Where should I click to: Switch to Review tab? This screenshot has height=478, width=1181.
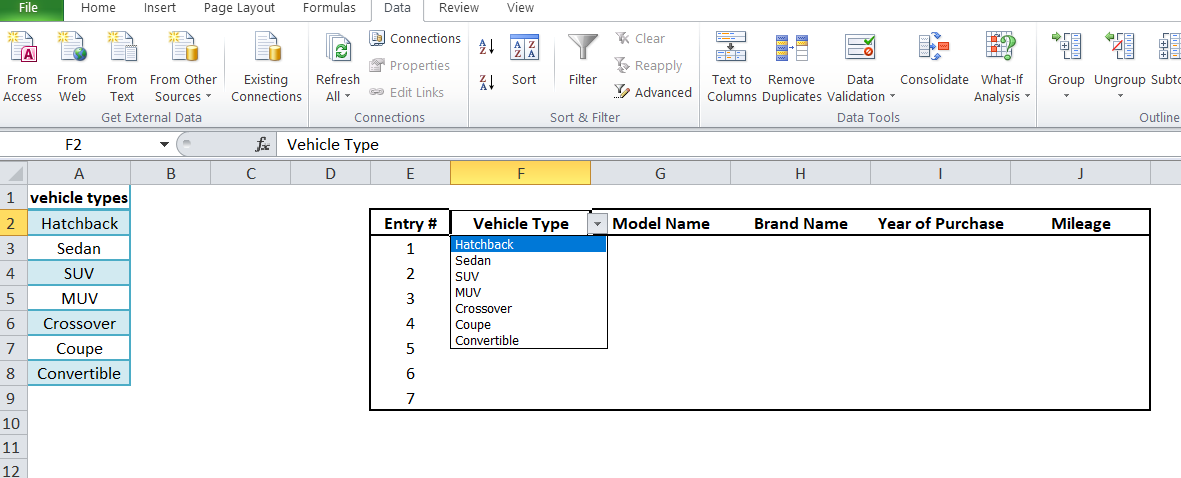click(x=459, y=8)
